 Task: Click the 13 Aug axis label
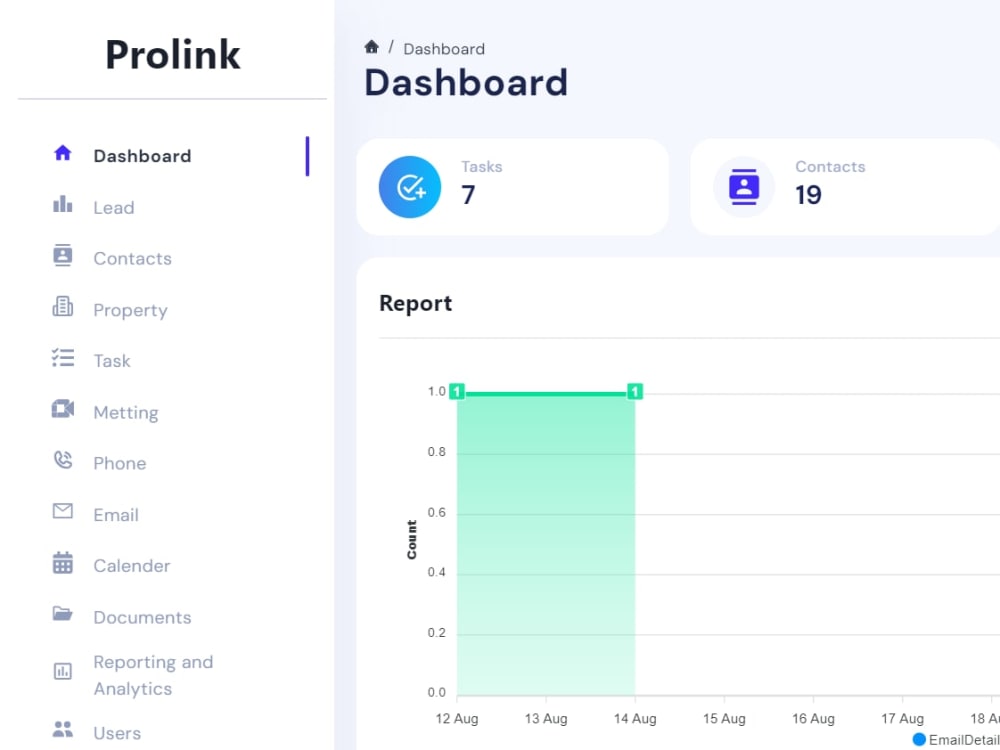[546, 719]
